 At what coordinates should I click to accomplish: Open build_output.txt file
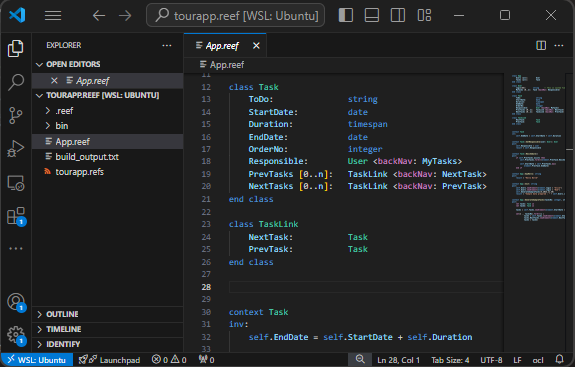tap(107, 157)
